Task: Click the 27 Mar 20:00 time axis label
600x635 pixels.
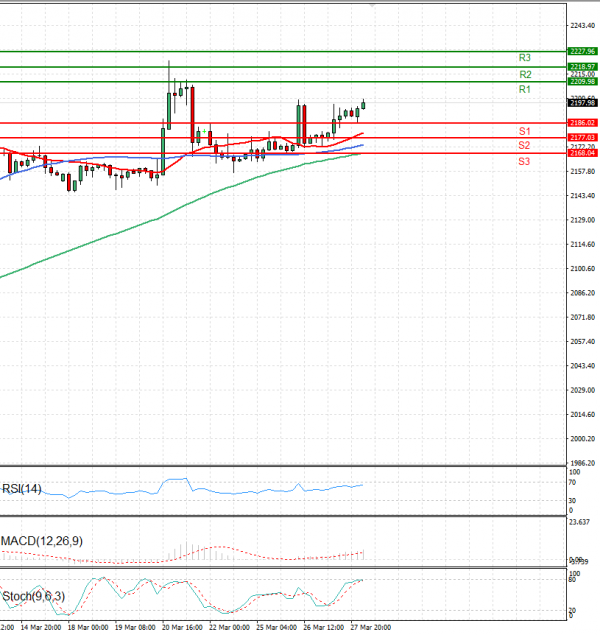Action: tap(370, 628)
